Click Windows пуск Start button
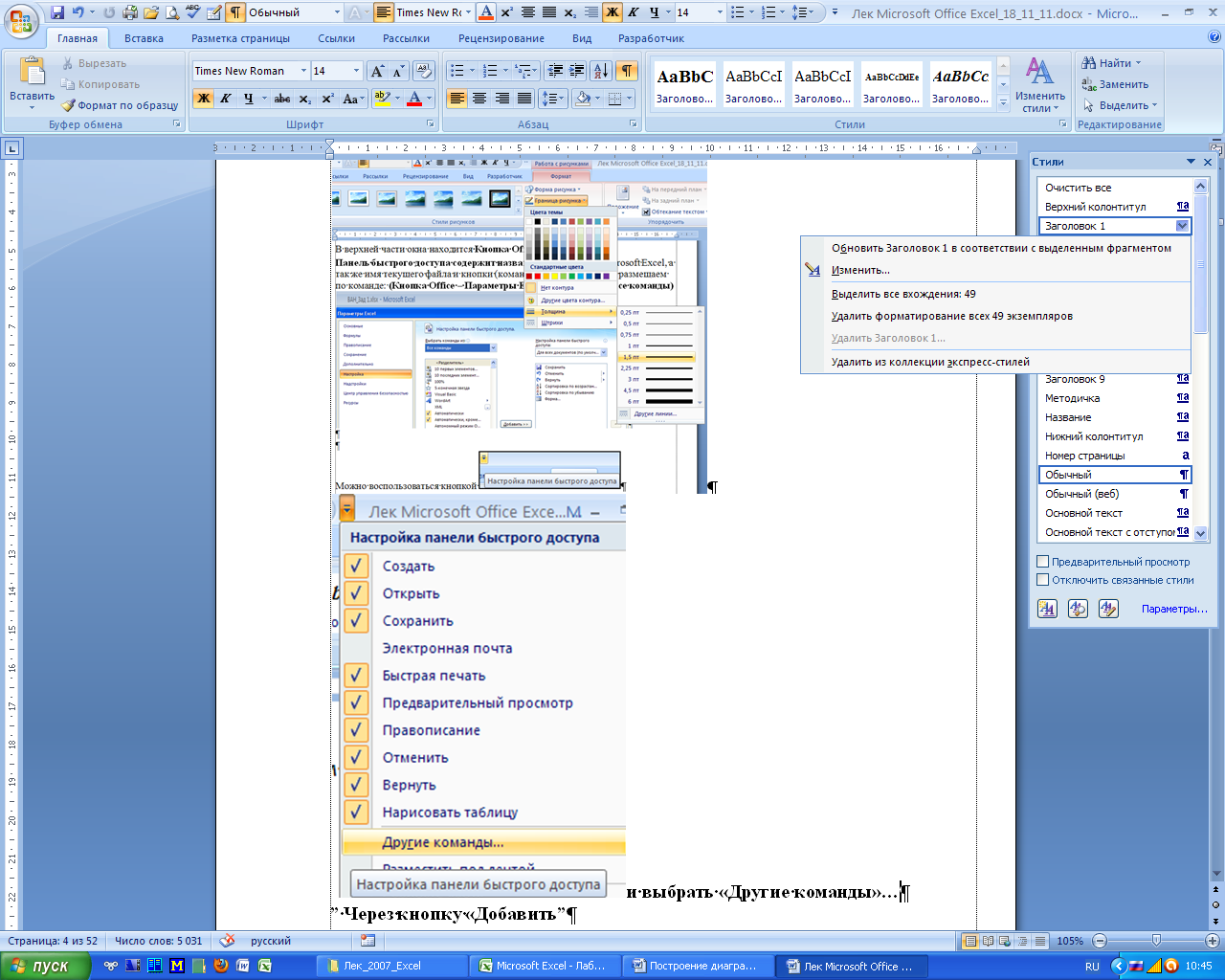Image resolution: width=1225 pixels, height=980 pixels. click(46, 966)
